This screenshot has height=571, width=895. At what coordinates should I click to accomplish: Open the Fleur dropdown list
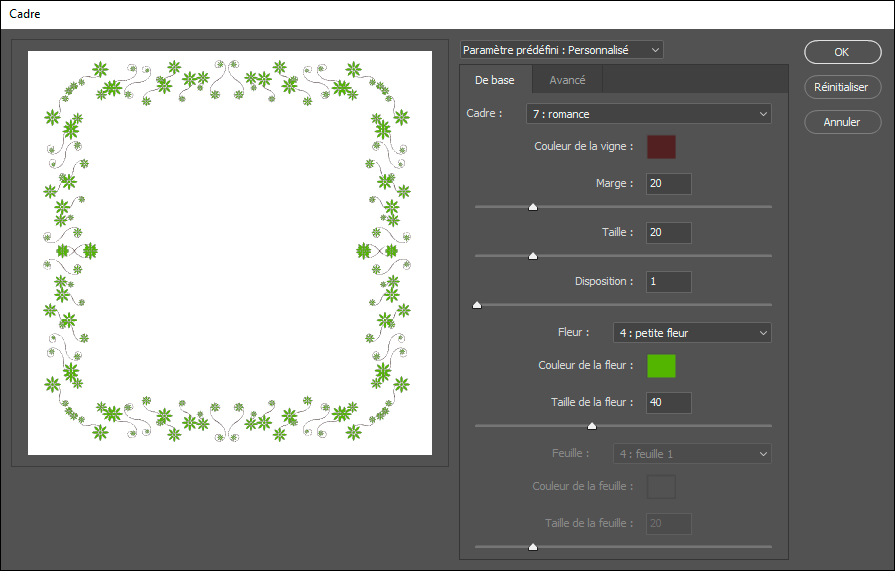pos(691,333)
